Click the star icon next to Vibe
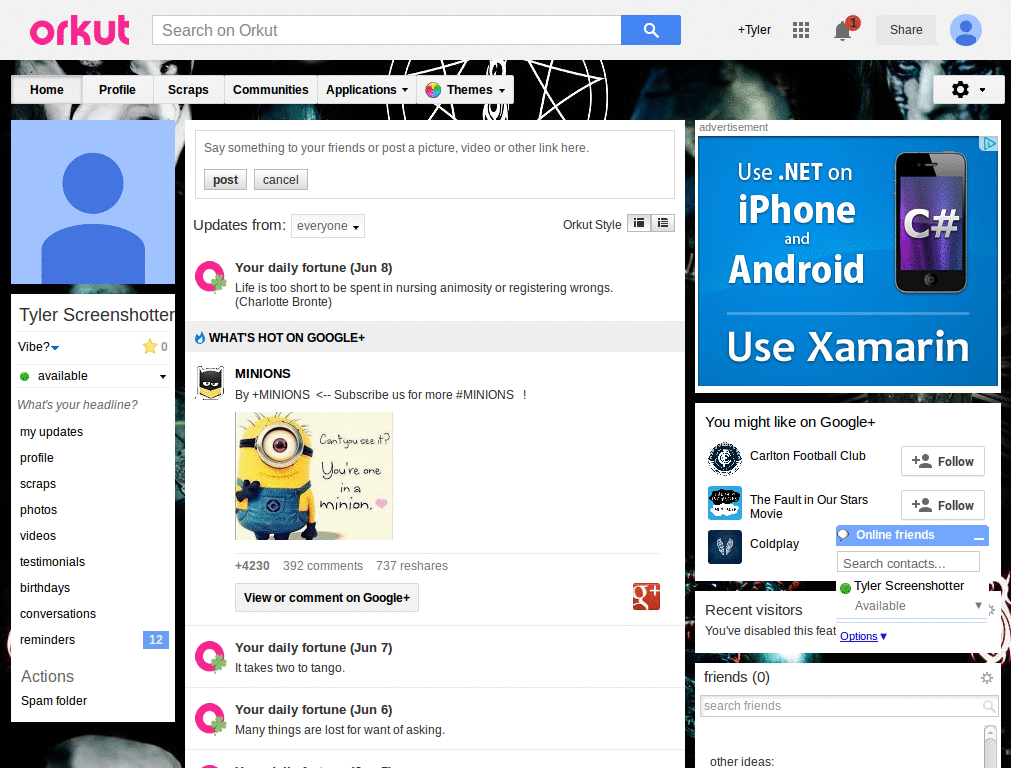Image resolution: width=1024 pixels, height=768 pixels. (150, 346)
